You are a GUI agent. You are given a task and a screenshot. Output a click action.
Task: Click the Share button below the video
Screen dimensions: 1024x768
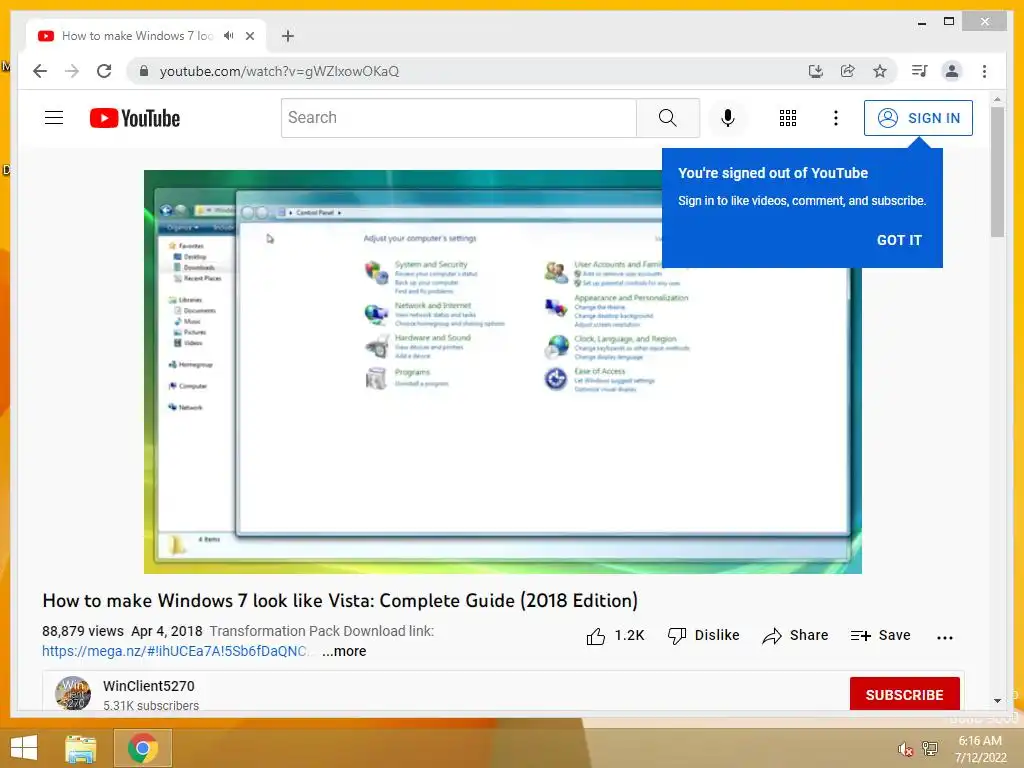[x=795, y=635]
